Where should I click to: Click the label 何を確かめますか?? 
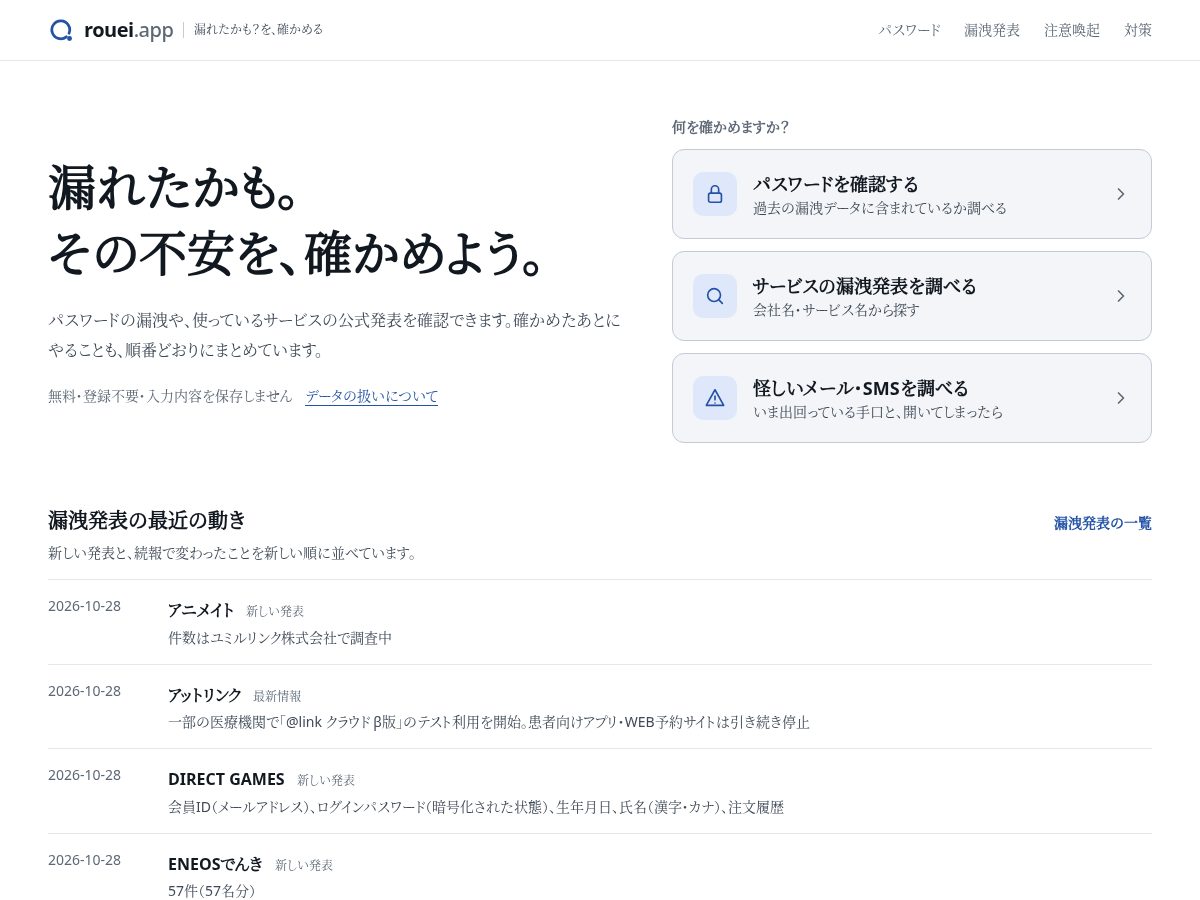731,127
